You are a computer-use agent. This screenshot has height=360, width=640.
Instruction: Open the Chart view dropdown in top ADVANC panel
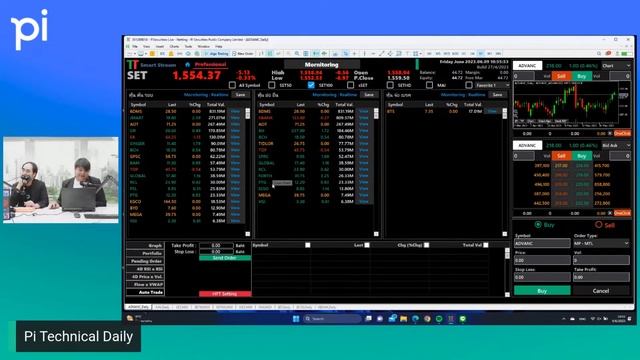616,66
